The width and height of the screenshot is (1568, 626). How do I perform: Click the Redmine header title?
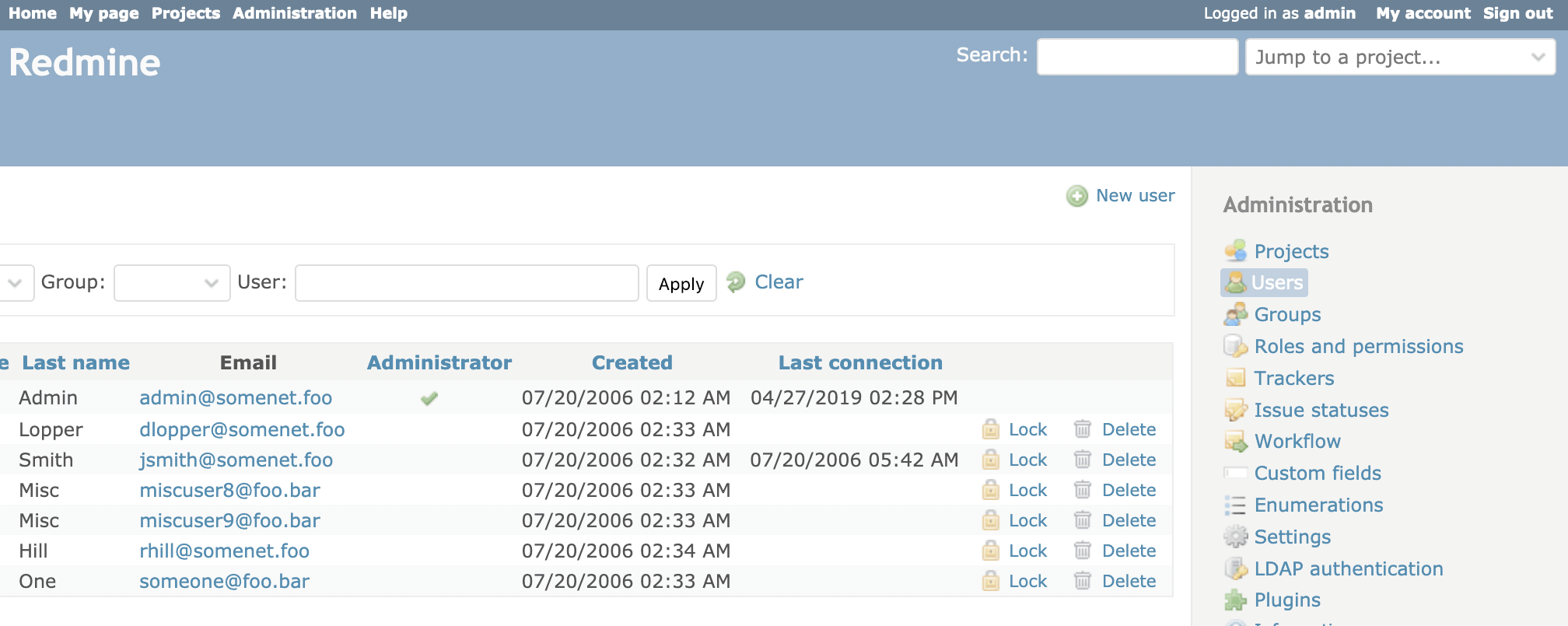pos(85,62)
